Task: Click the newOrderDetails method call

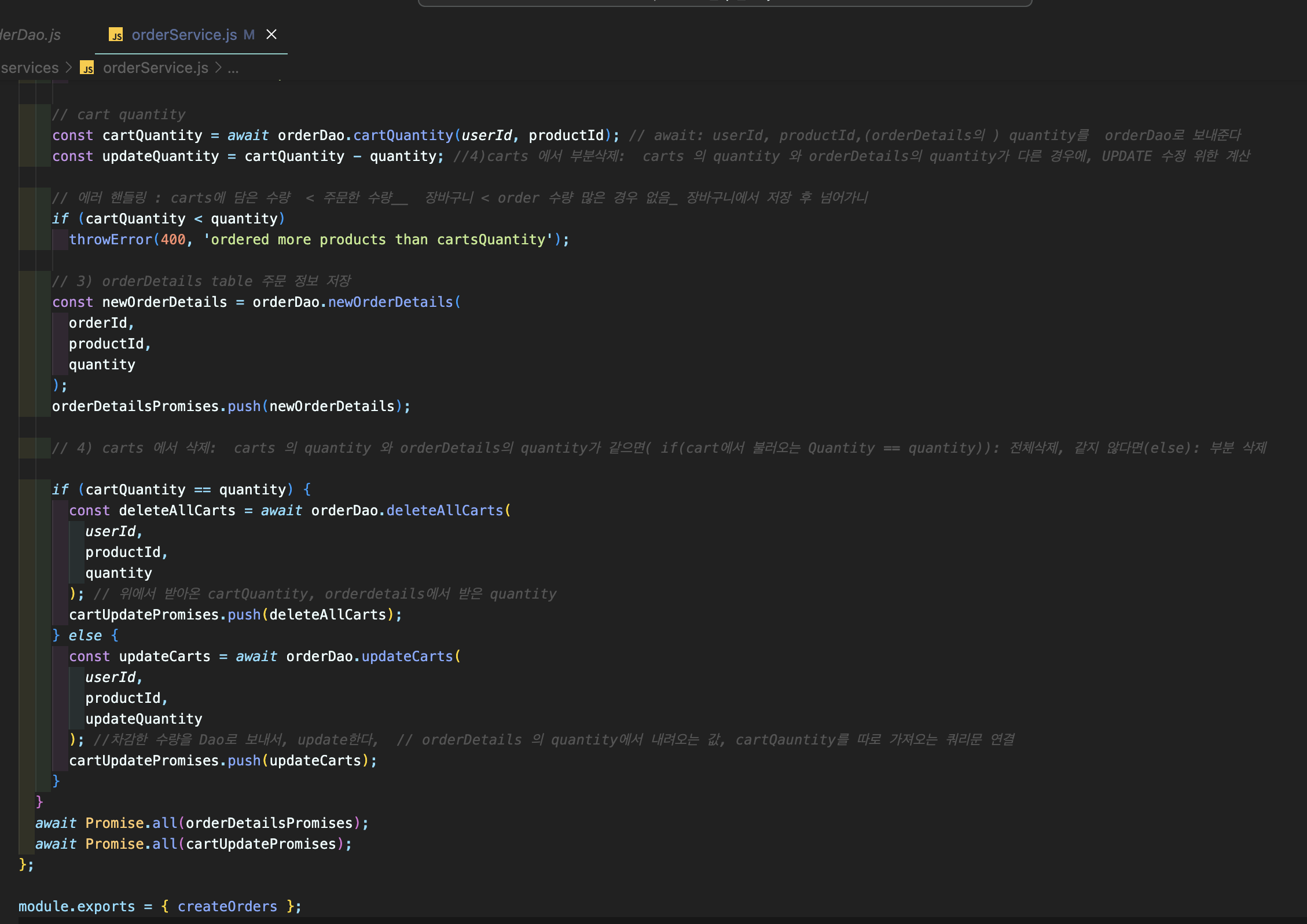Action: tap(390, 302)
